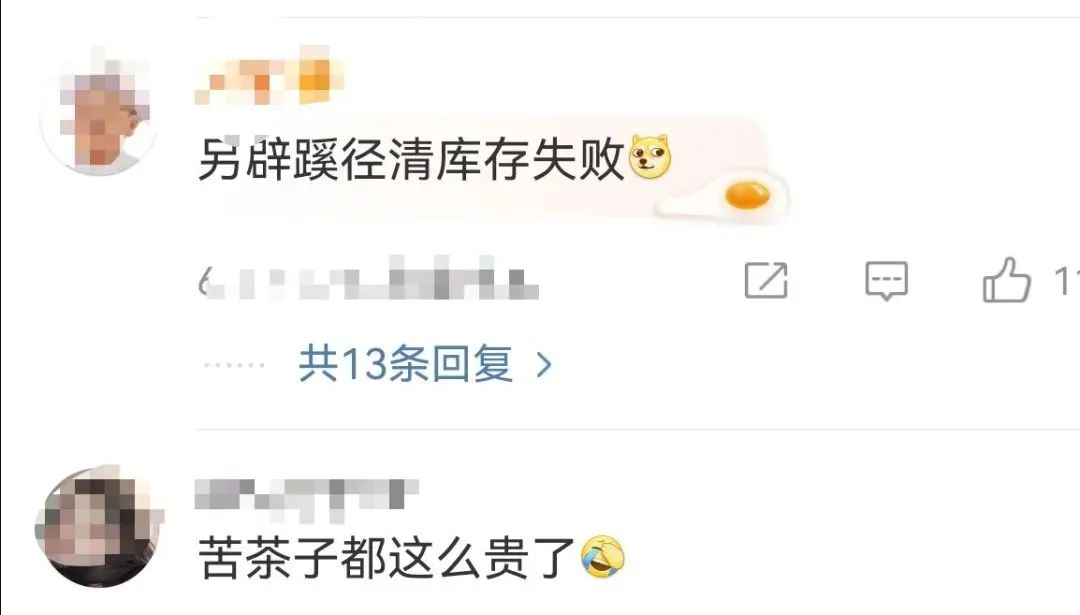This screenshot has width=1080, height=615.
Task: Tap the reply speech-bubble icon
Action: [x=886, y=281]
